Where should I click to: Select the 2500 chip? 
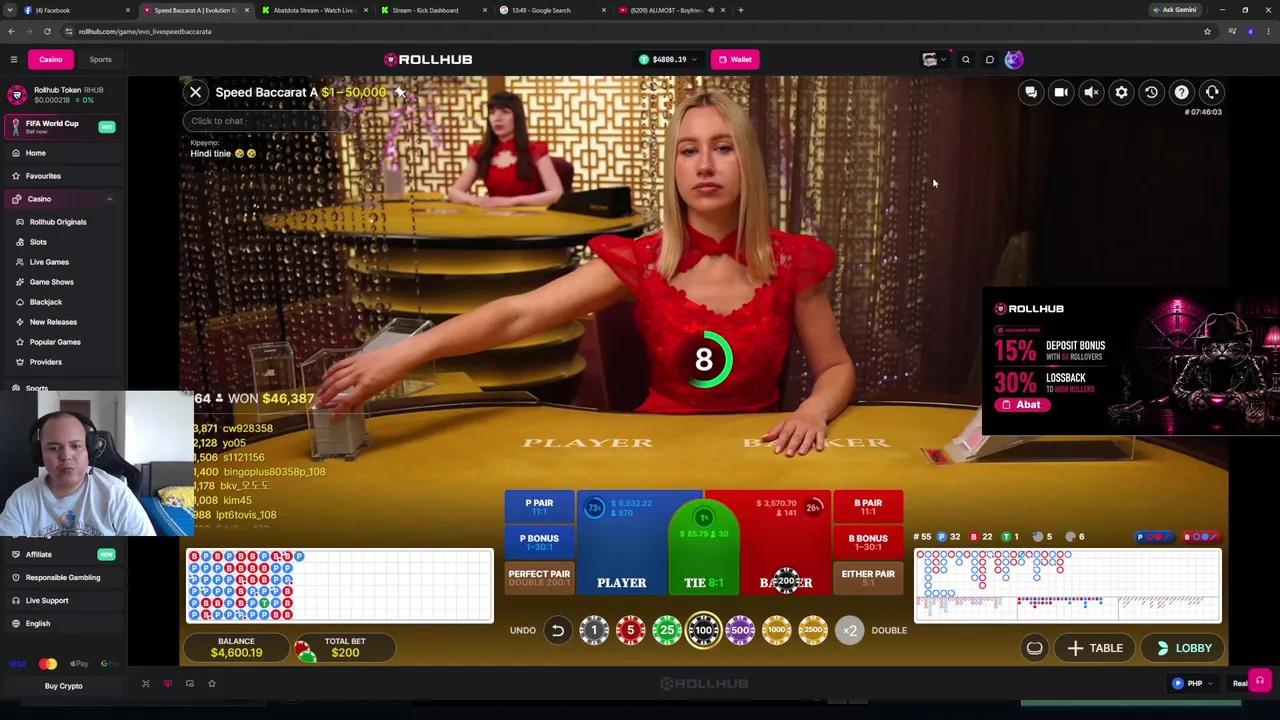click(x=813, y=630)
